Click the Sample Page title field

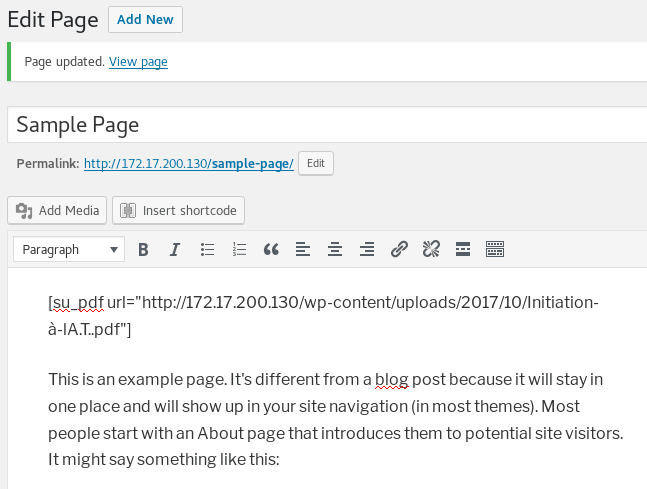pos(327,125)
